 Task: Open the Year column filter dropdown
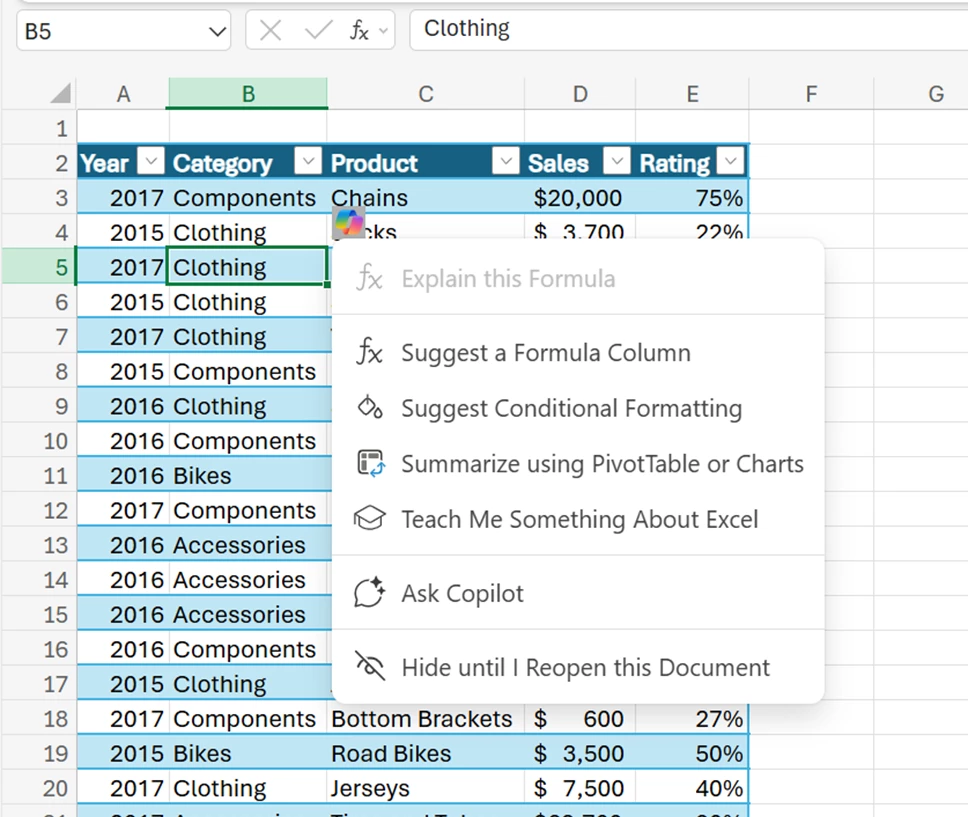(x=151, y=161)
